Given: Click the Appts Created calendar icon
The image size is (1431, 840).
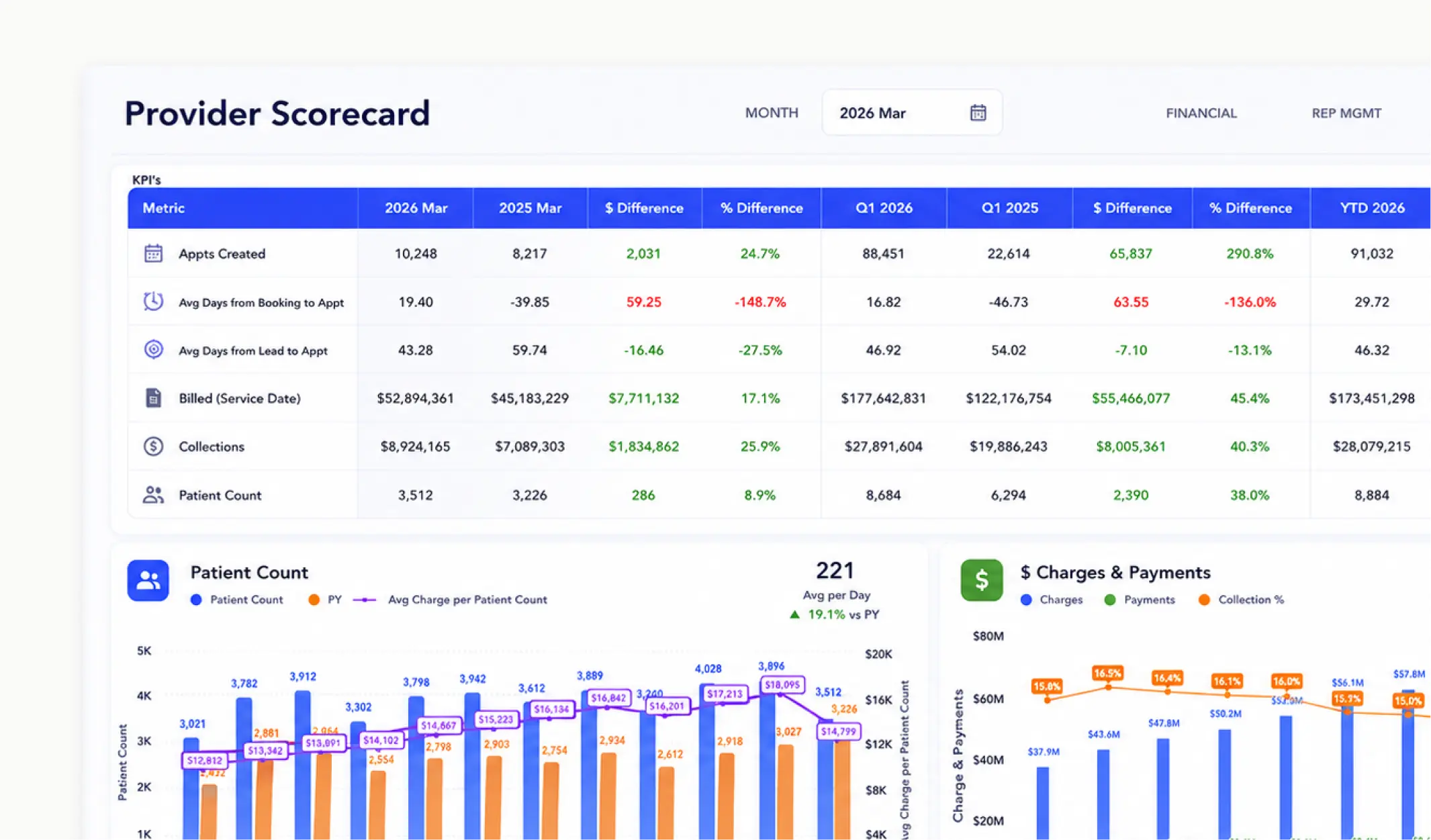Looking at the screenshot, I should 153,253.
